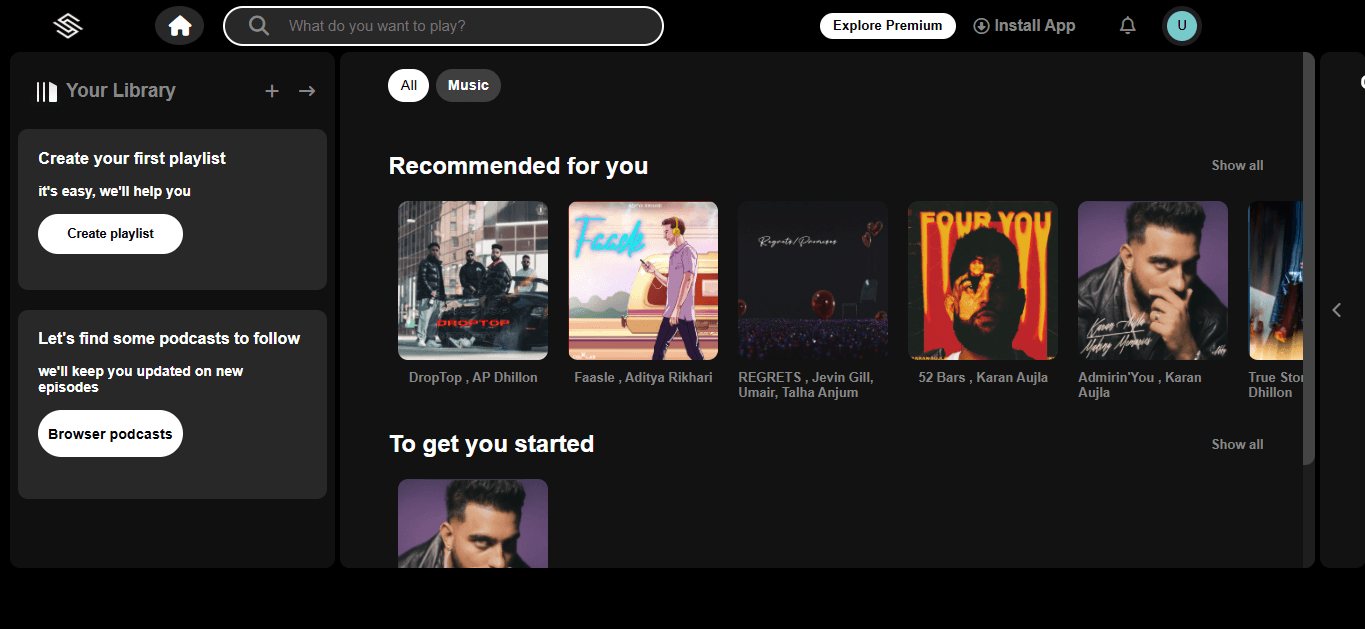The width and height of the screenshot is (1365, 629).
Task: Expand Your Library with the arrow
Action: (307, 90)
